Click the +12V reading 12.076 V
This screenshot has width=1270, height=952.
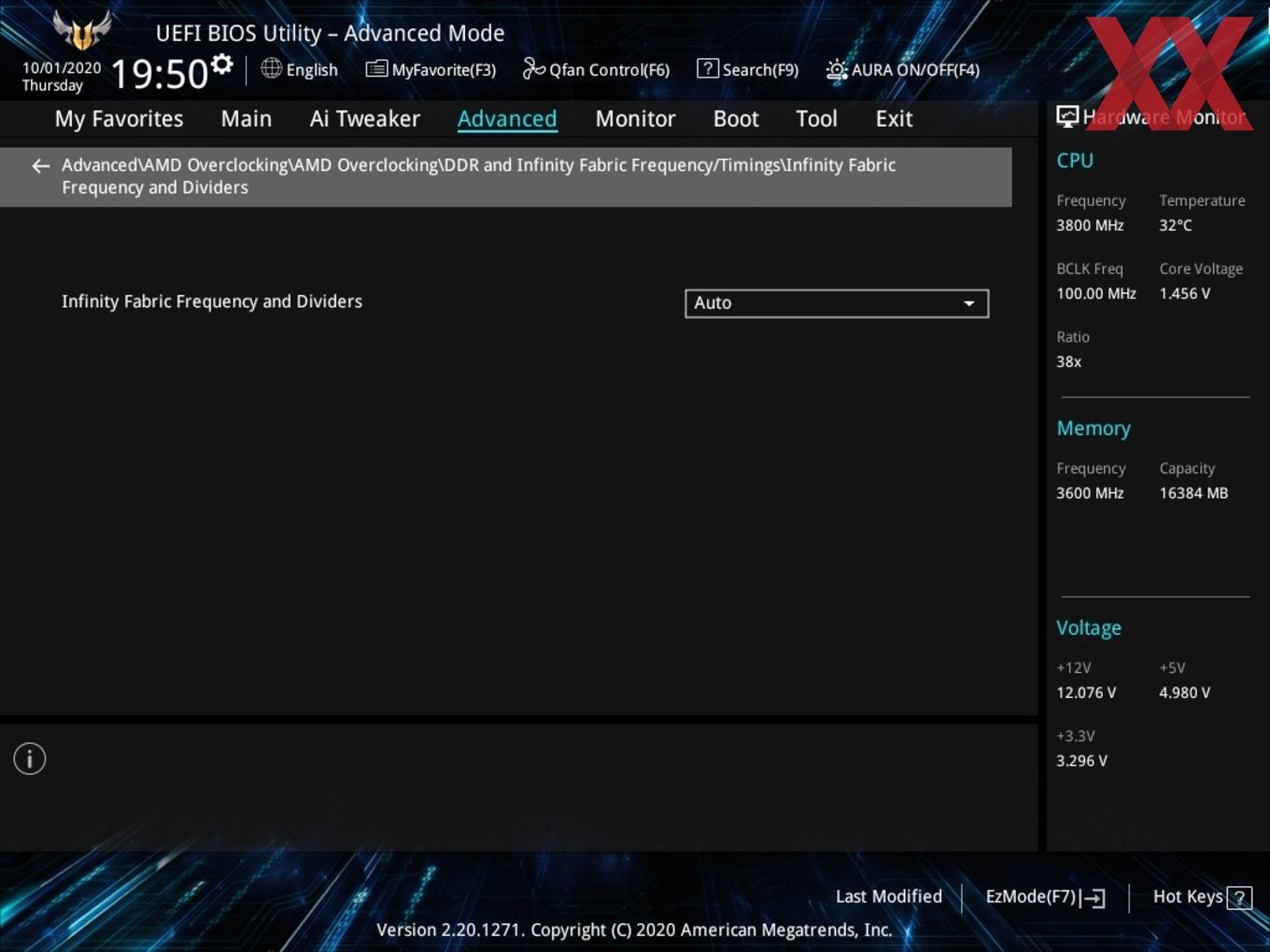pyautogui.click(x=1086, y=693)
